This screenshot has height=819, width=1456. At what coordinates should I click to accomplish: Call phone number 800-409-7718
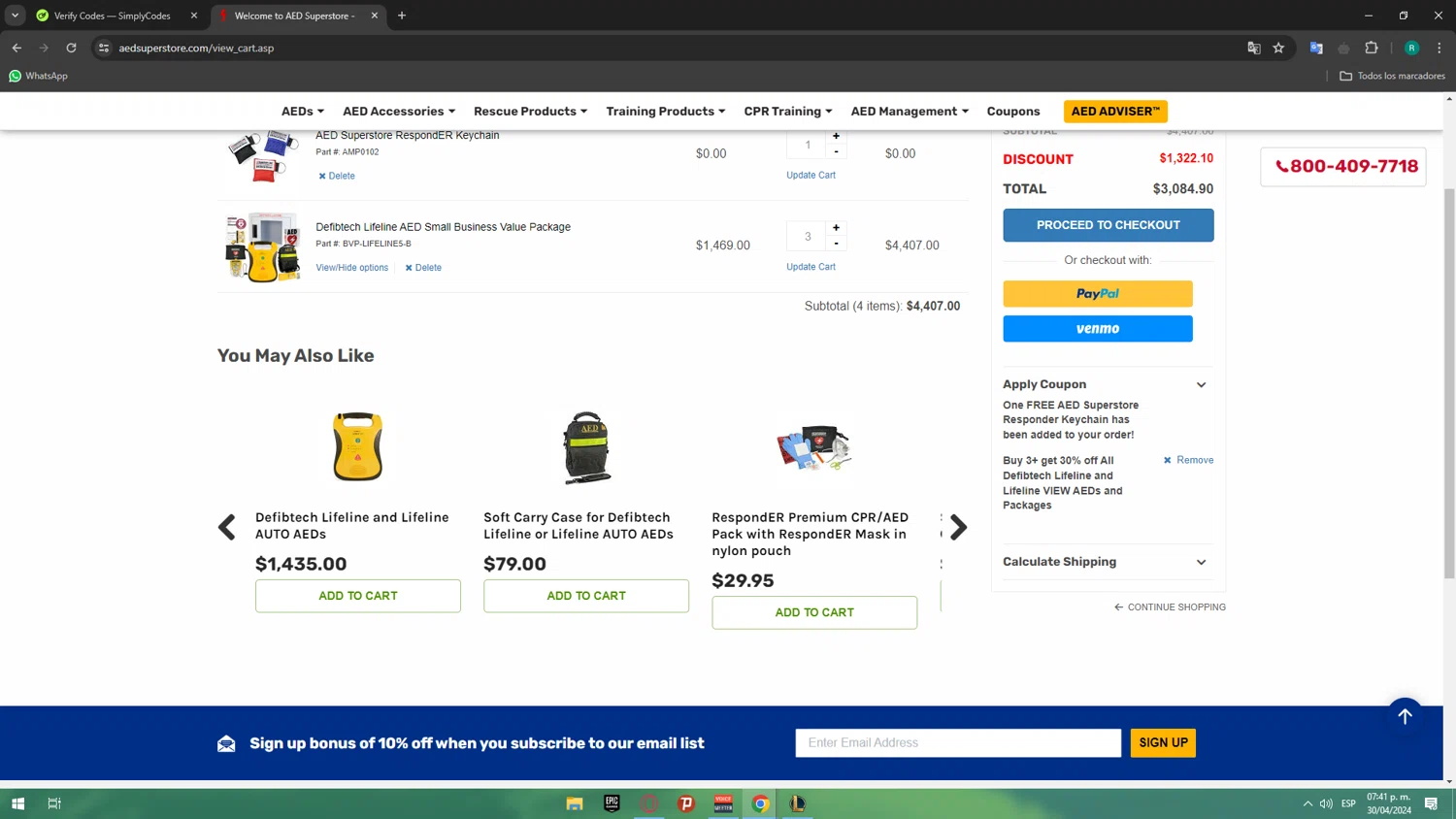pyautogui.click(x=1344, y=166)
